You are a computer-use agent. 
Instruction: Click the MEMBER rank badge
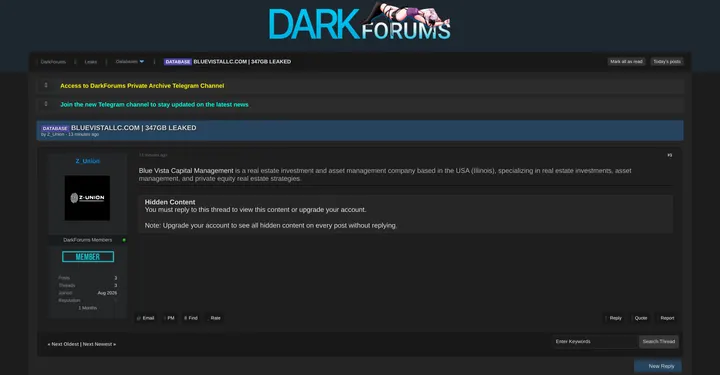click(88, 257)
